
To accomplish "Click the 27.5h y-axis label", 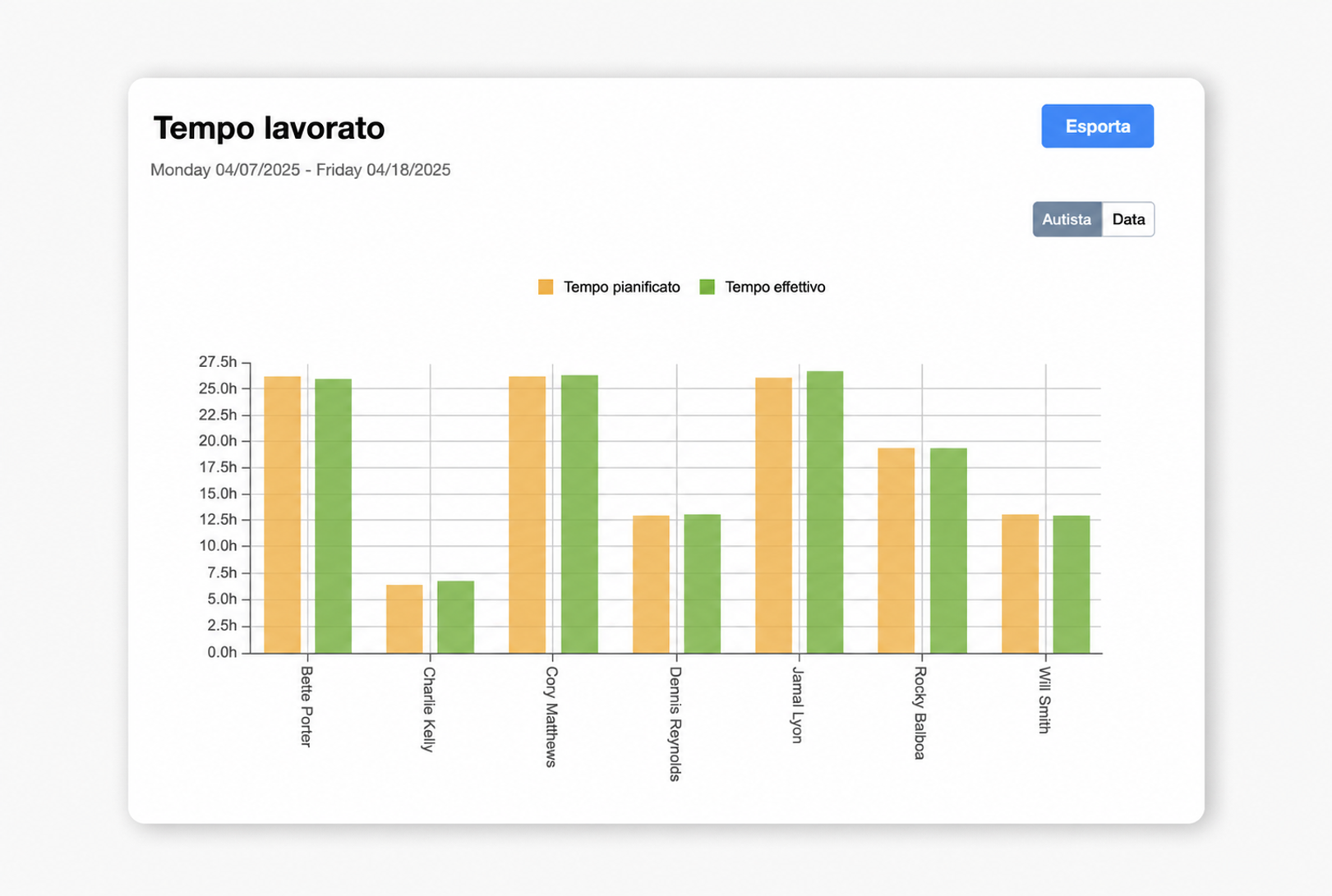I will click(218, 362).
